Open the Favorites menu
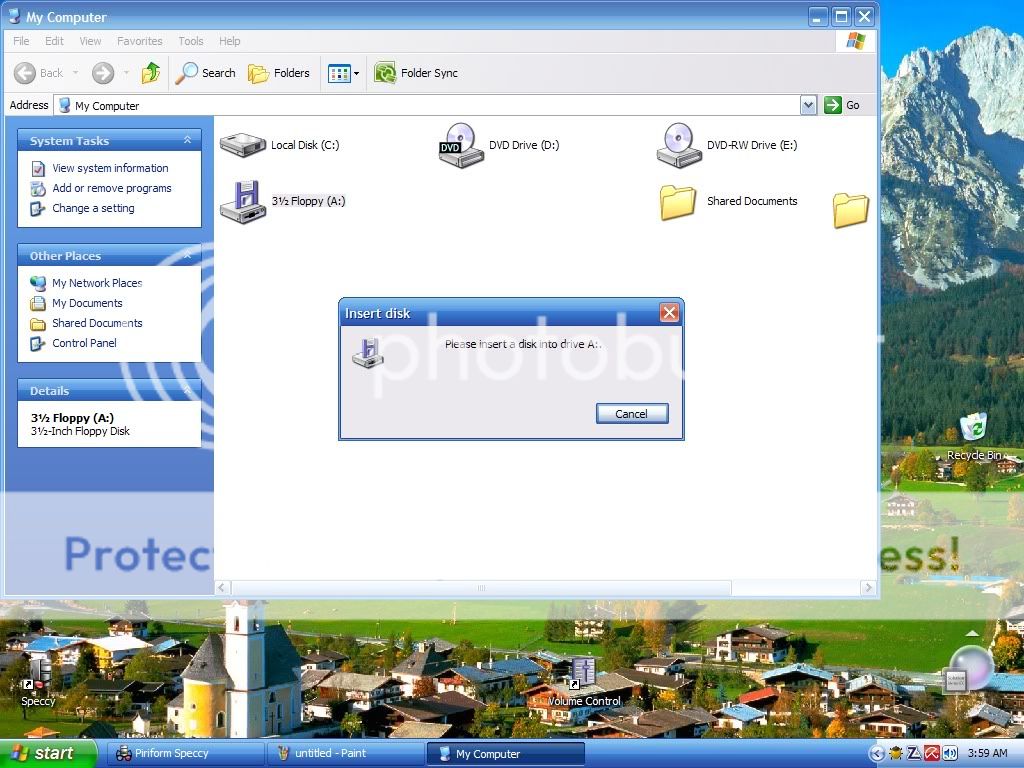 pyautogui.click(x=139, y=41)
